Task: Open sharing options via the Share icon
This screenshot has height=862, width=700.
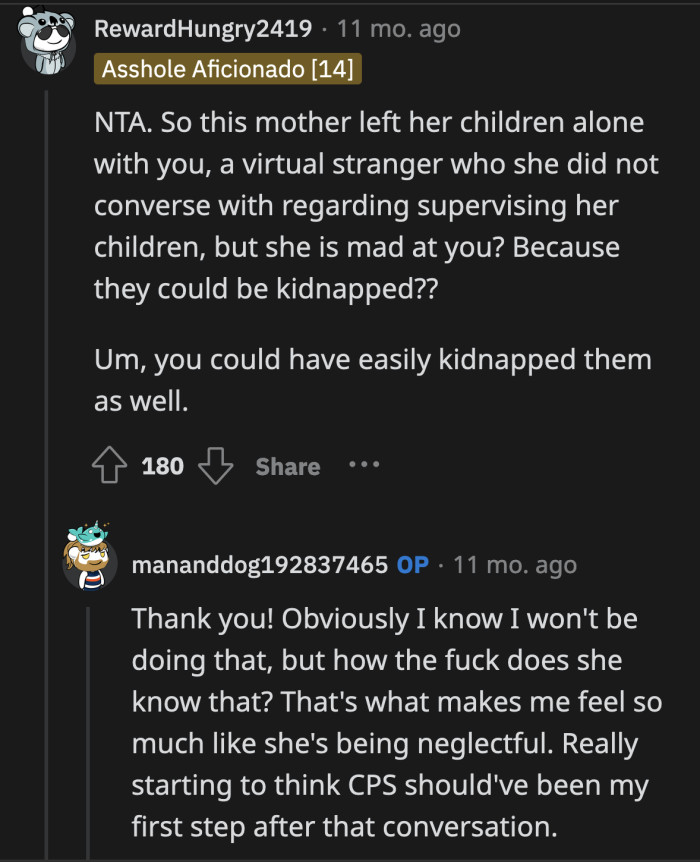Action: point(286,464)
